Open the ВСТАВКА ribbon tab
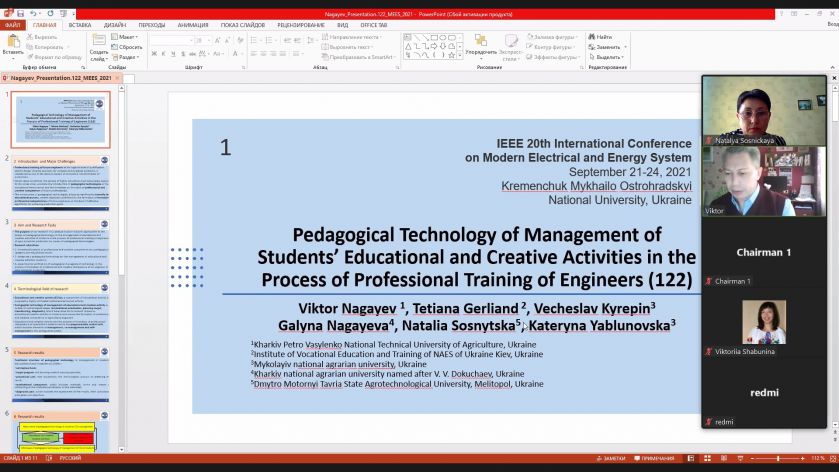Image resolution: width=839 pixels, height=472 pixels. tap(80, 25)
